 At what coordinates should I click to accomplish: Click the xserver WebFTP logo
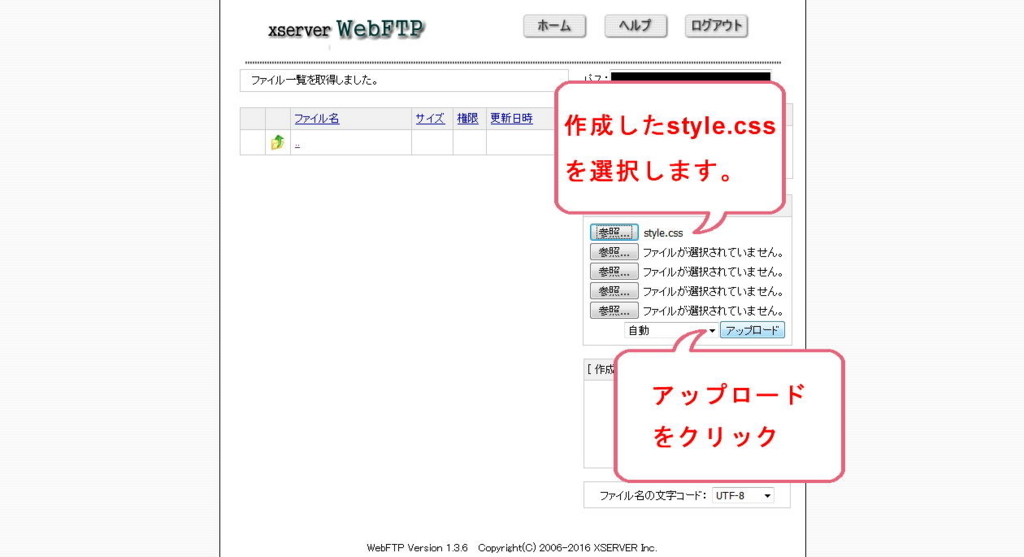[346, 29]
